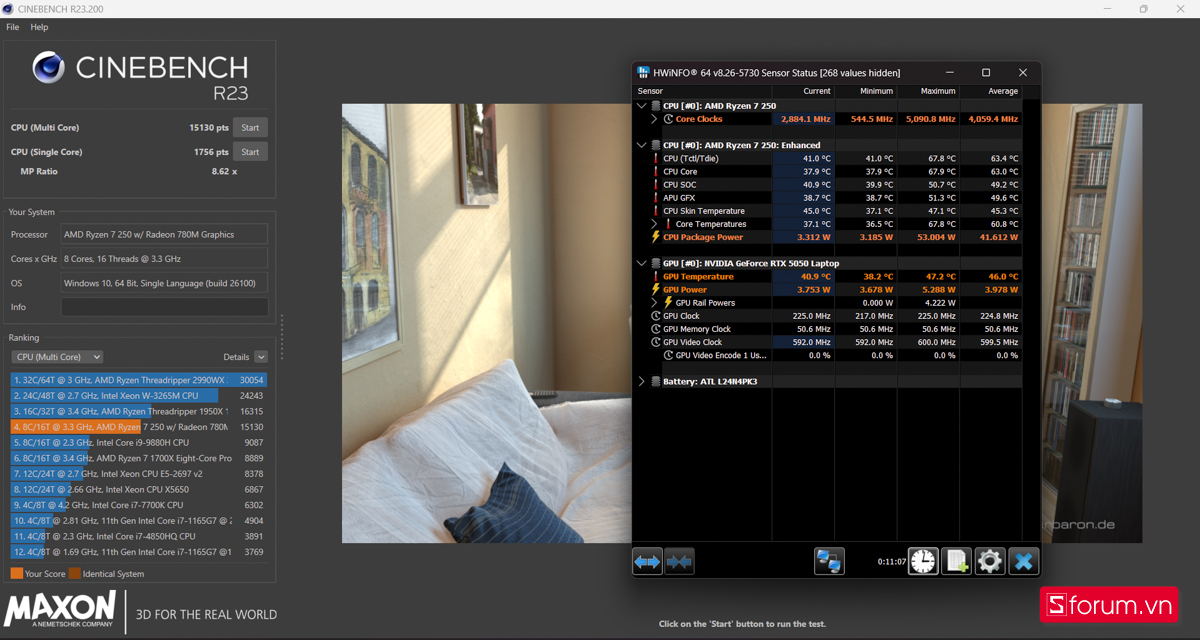1200x640 pixels.
Task: Open the CPU (Multi Core) ranking dropdown
Action: click(x=57, y=357)
